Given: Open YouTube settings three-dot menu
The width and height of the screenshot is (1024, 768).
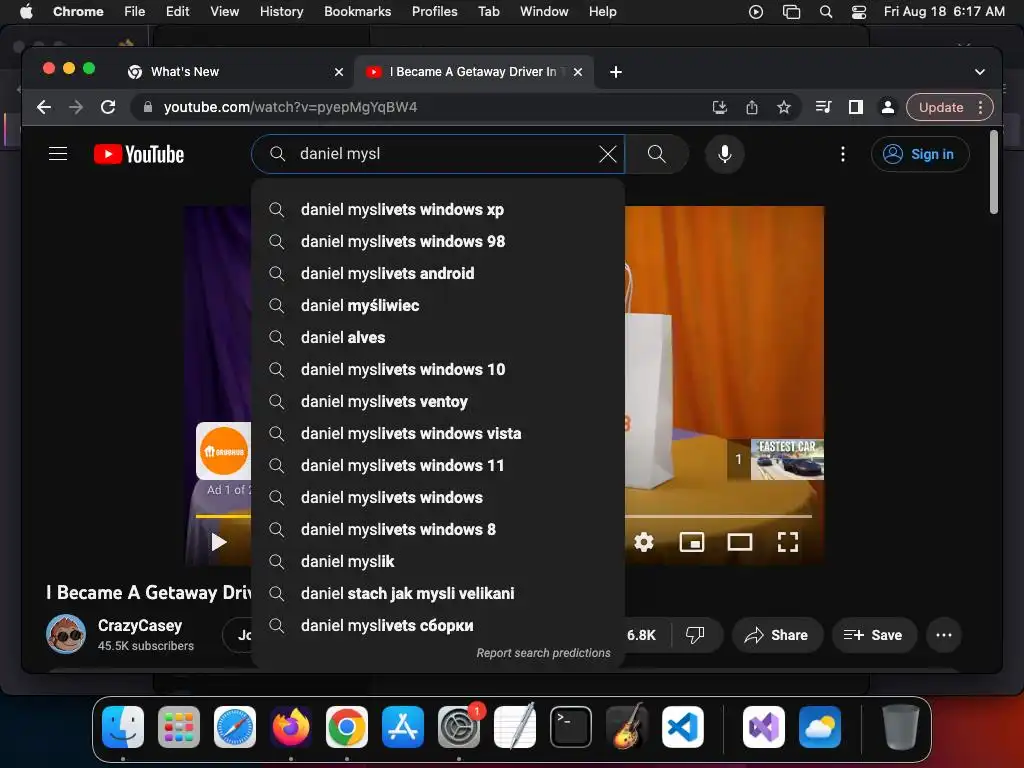Looking at the screenshot, I should tap(842, 154).
